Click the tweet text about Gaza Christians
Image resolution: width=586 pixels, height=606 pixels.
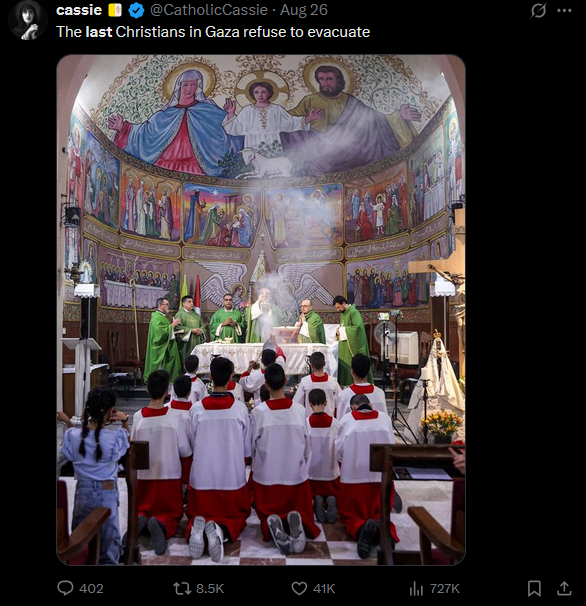click(213, 32)
